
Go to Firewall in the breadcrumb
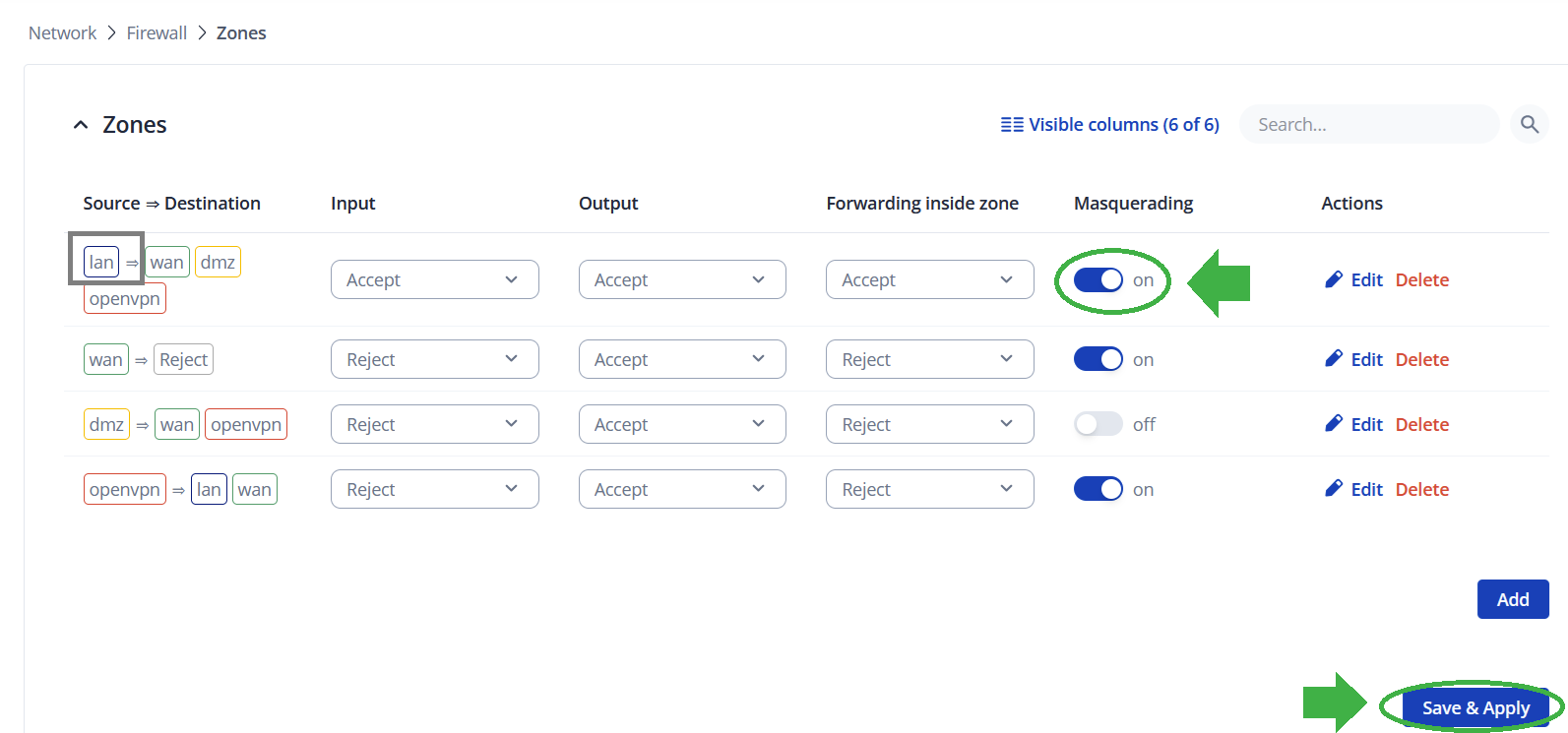tap(157, 33)
